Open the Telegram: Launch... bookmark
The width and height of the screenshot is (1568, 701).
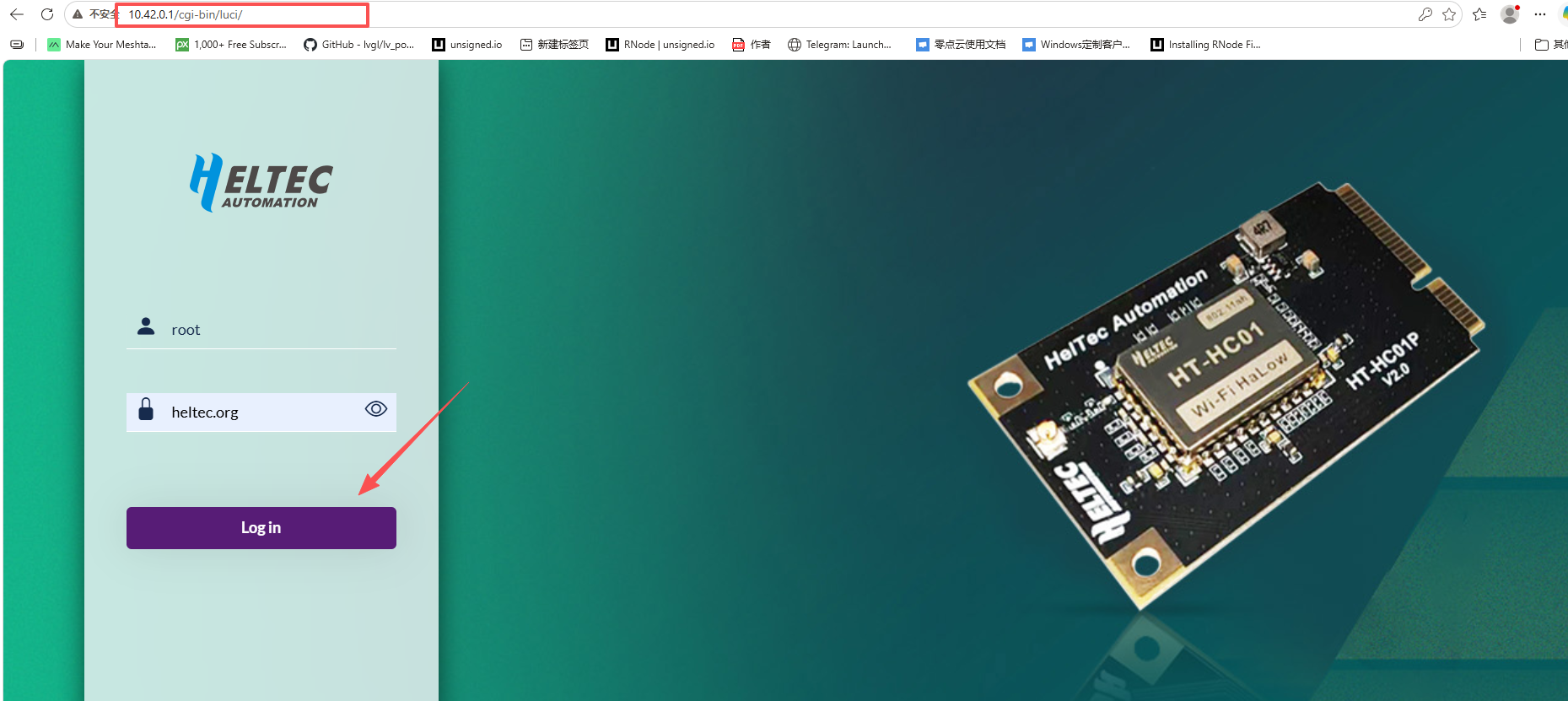coord(839,45)
